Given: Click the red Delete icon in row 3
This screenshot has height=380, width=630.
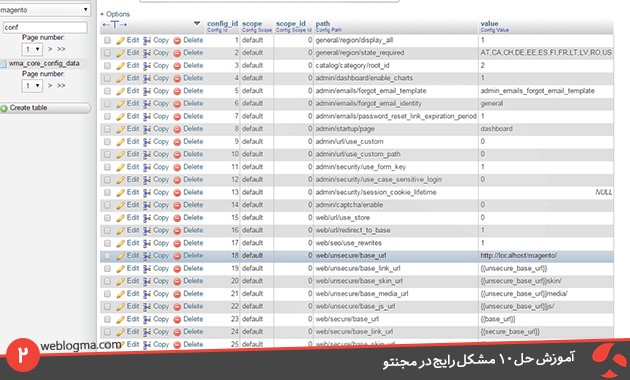Looking at the screenshot, I should 177,66.
